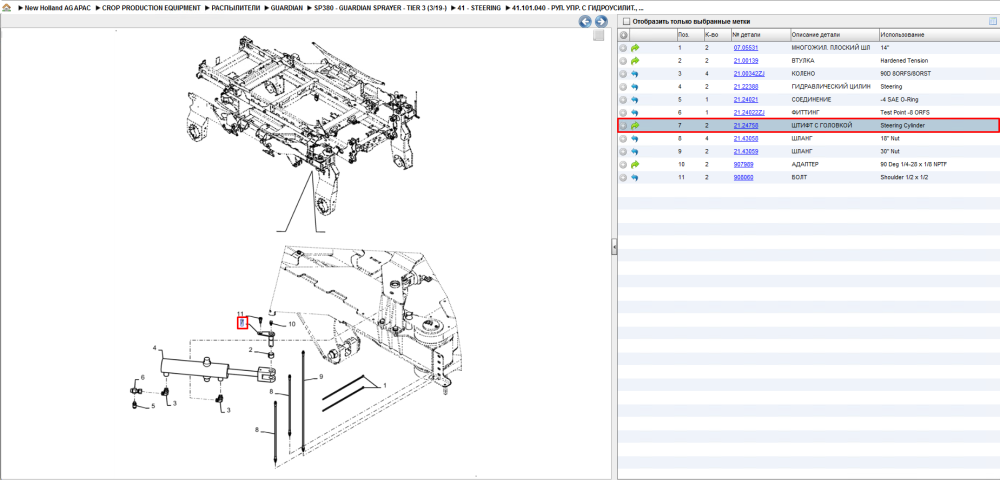Click the blue arrow icon in the 18" Nut row
The width and height of the screenshot is (1000, 480).
[635, 138]
